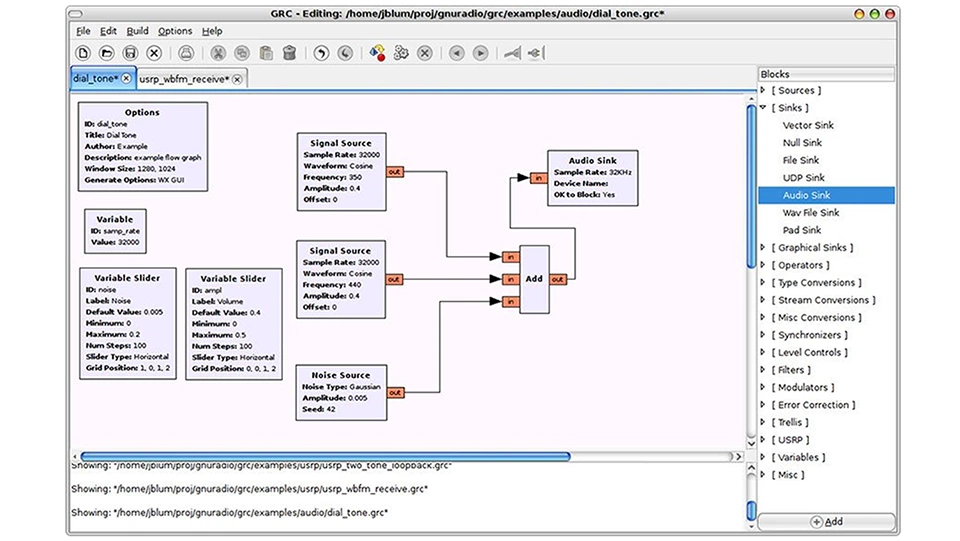Image resolution: width=960 pixels, height=541 pixels.
Task: Click the Execute flow graph gears icon
Action: click(401, 53)
